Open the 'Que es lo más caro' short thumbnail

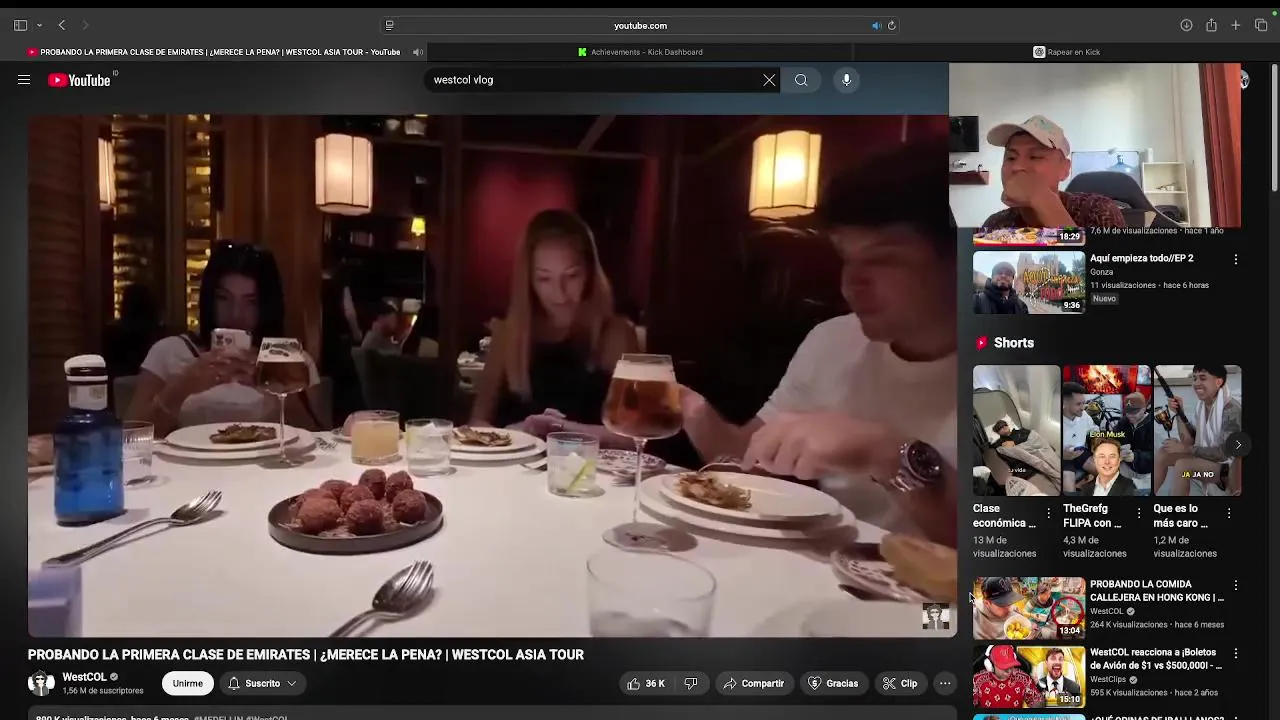pyautogui.click(x=1197, y=430)
